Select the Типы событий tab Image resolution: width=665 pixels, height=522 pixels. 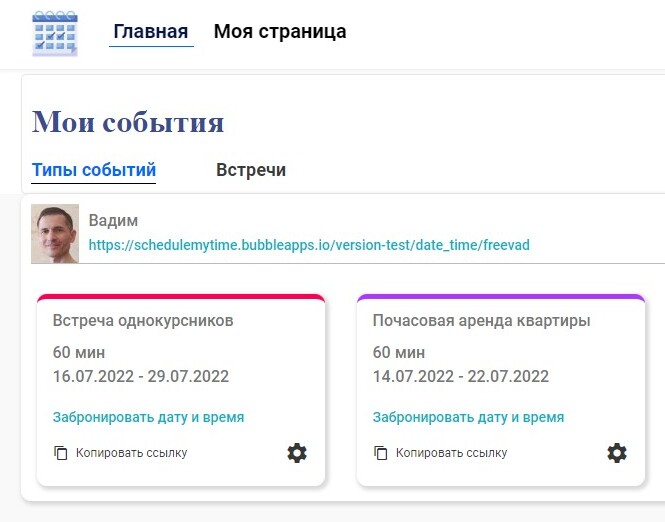(94, 170)
